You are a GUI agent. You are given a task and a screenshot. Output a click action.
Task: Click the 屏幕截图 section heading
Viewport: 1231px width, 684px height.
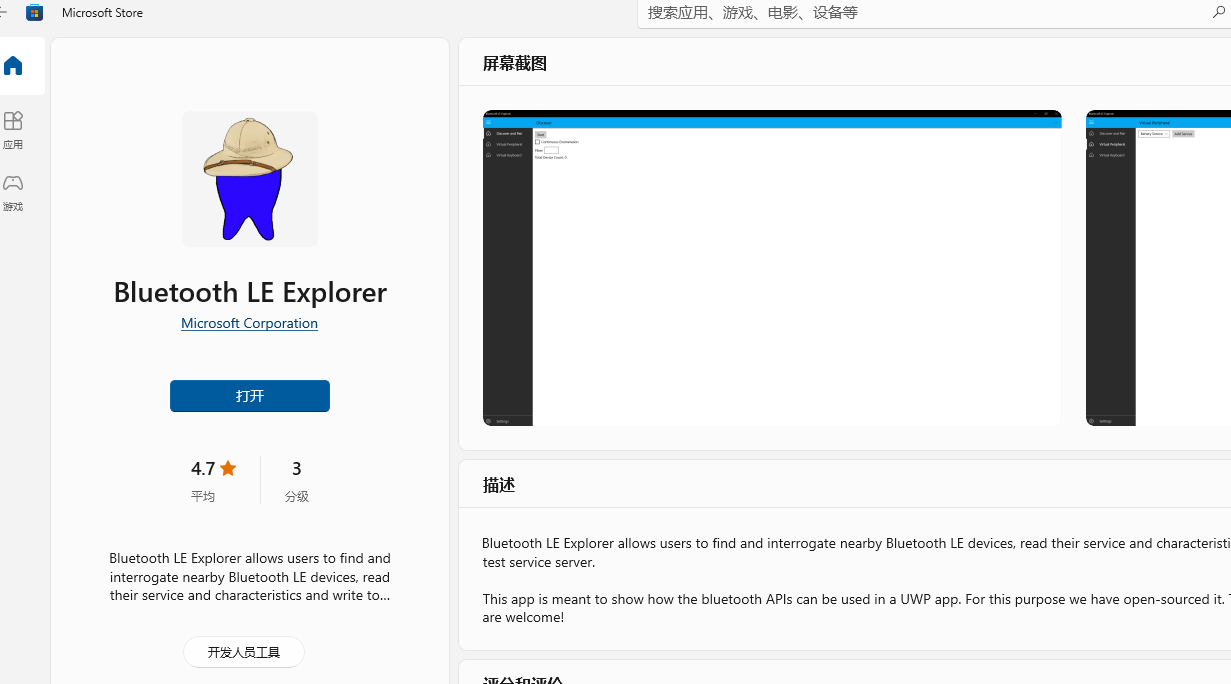tap(514, 63)
